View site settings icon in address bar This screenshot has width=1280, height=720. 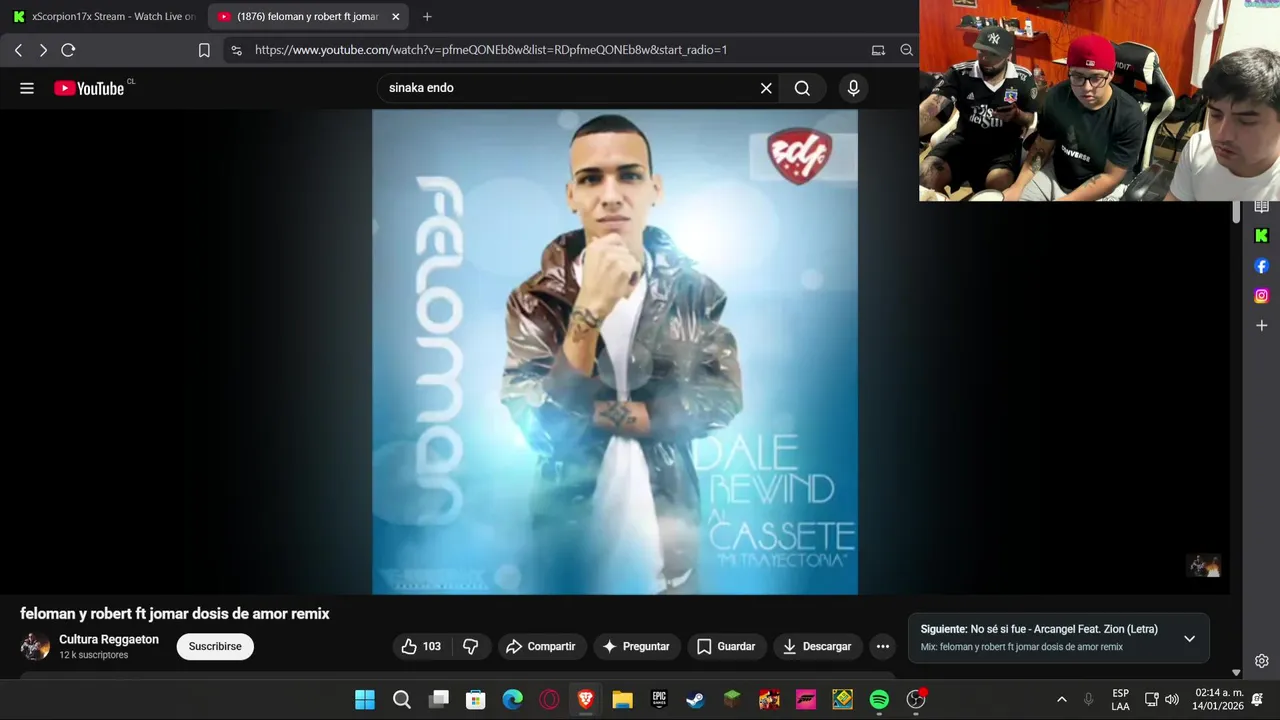point(236,50)
